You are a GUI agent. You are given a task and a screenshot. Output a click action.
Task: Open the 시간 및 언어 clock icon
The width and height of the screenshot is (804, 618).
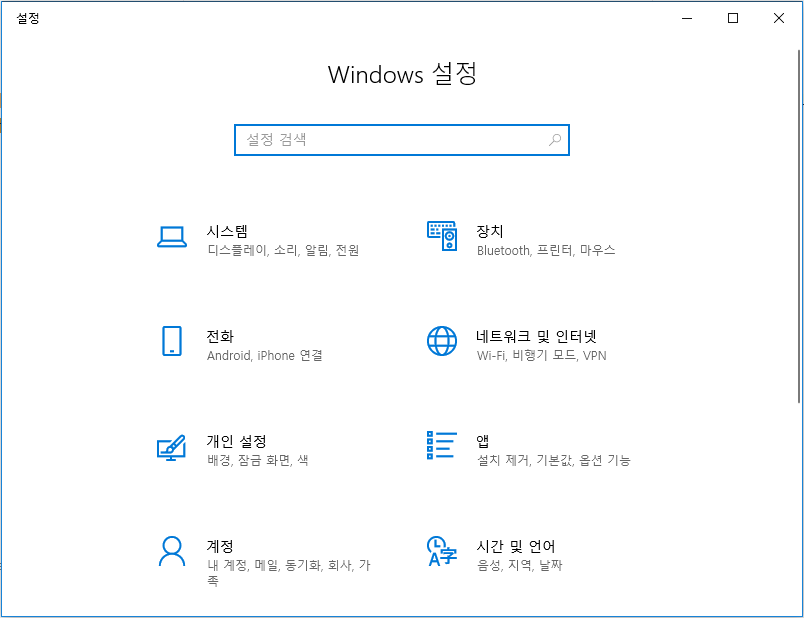(x=442, y=551)
